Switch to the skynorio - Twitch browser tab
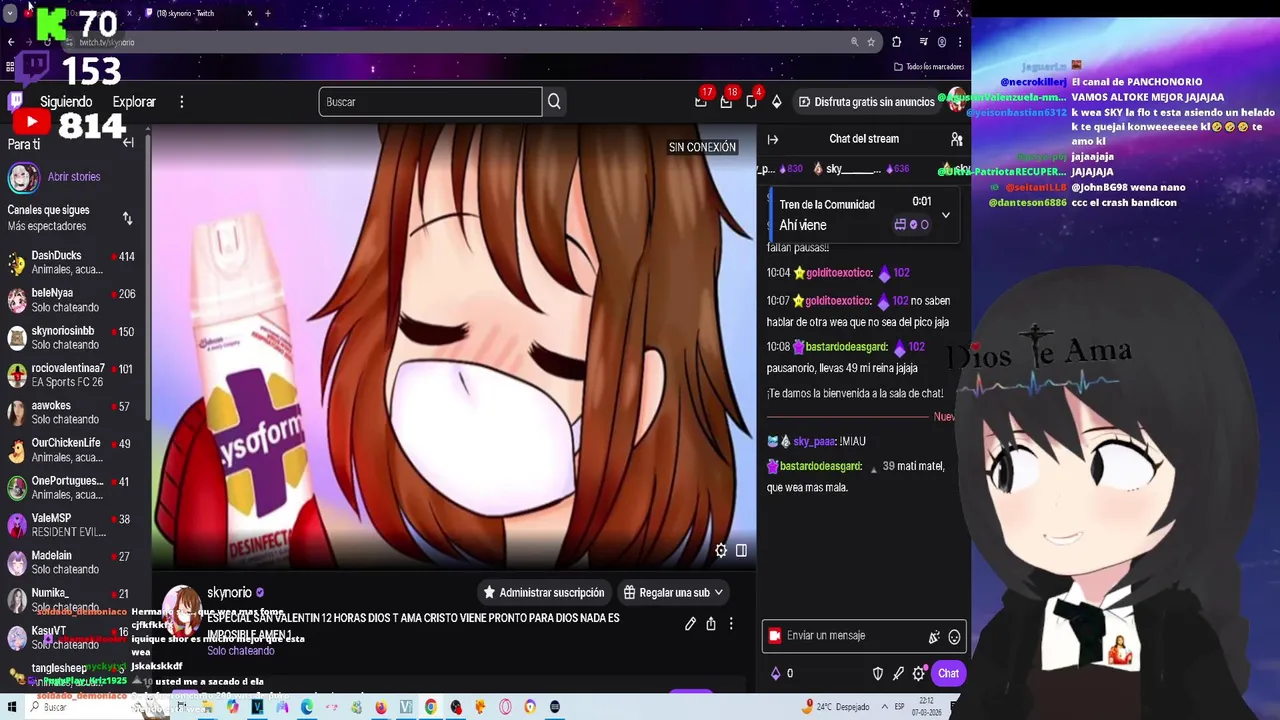The width and height of the screenshot is (1280, 720). (x=199, y=13)
